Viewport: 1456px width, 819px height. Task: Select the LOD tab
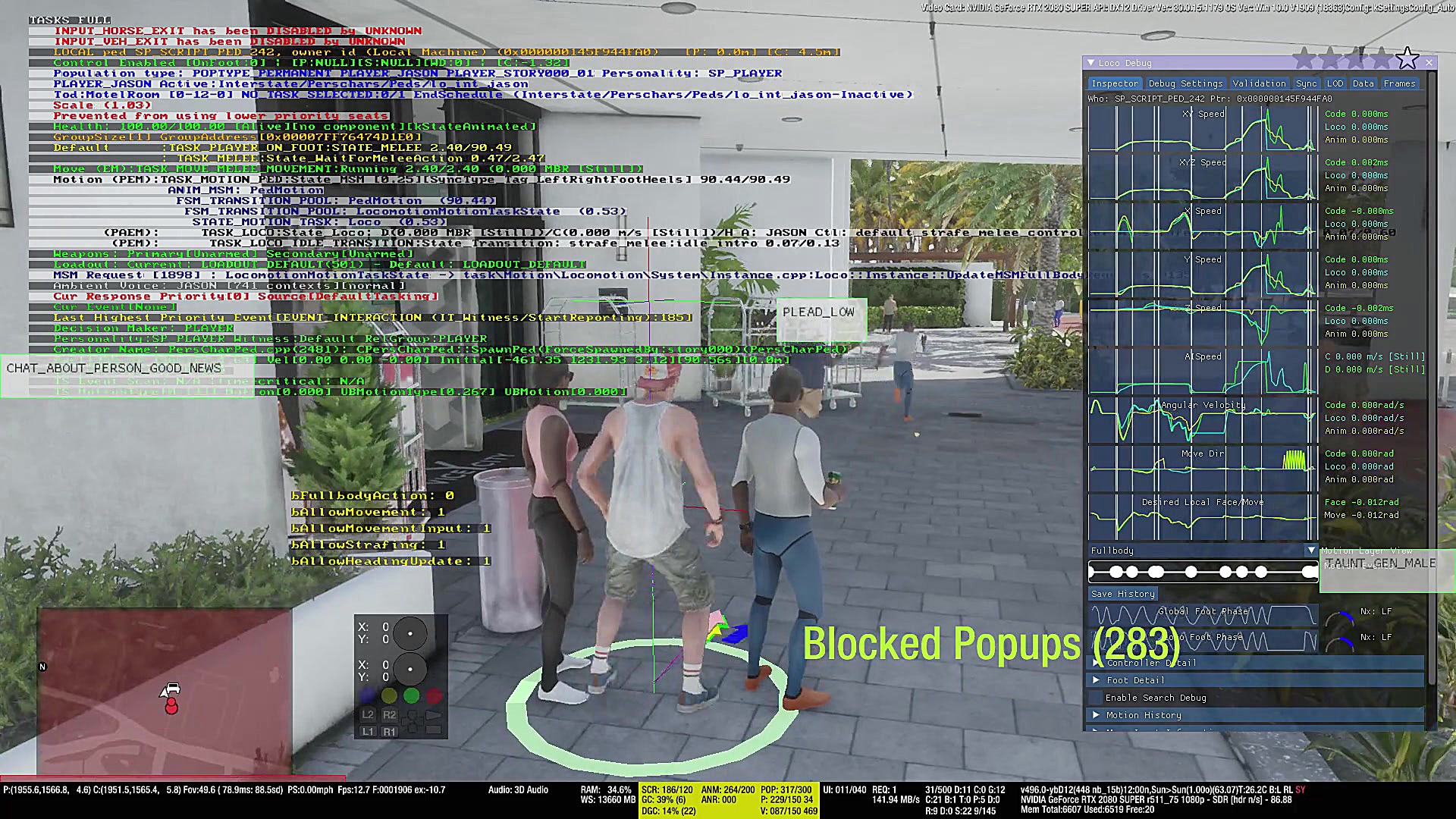tap(1335, 83)
